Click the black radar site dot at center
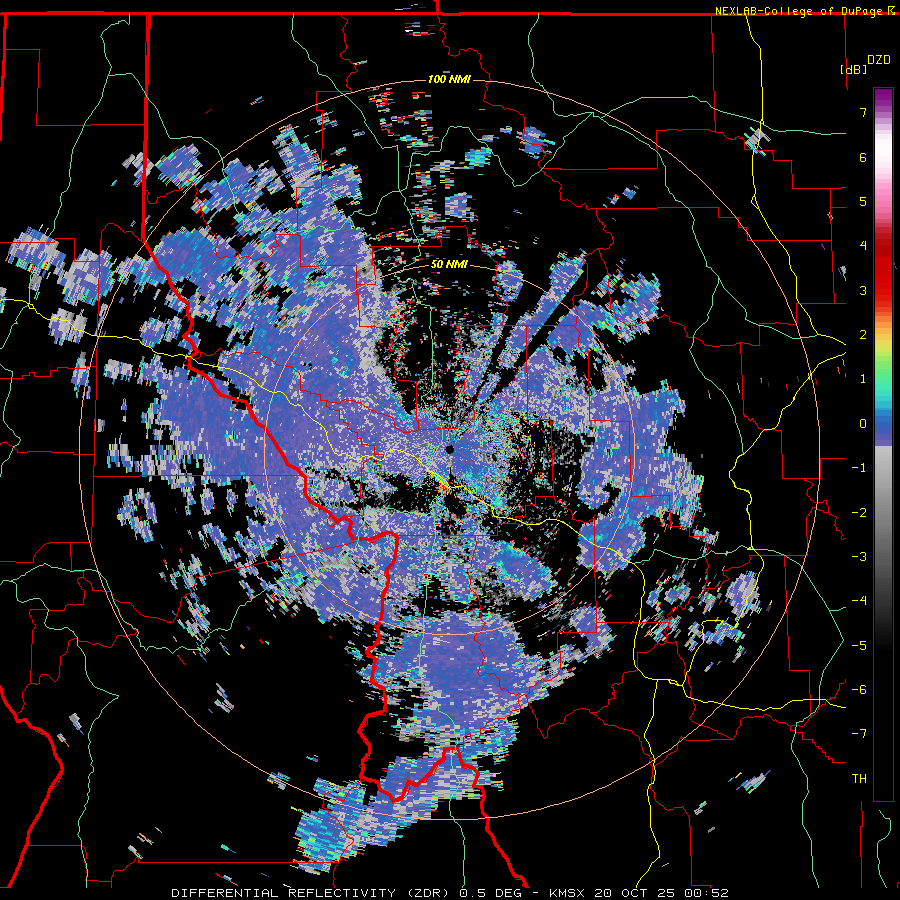This screenshot has height=900, width=900. coord(449,449)
